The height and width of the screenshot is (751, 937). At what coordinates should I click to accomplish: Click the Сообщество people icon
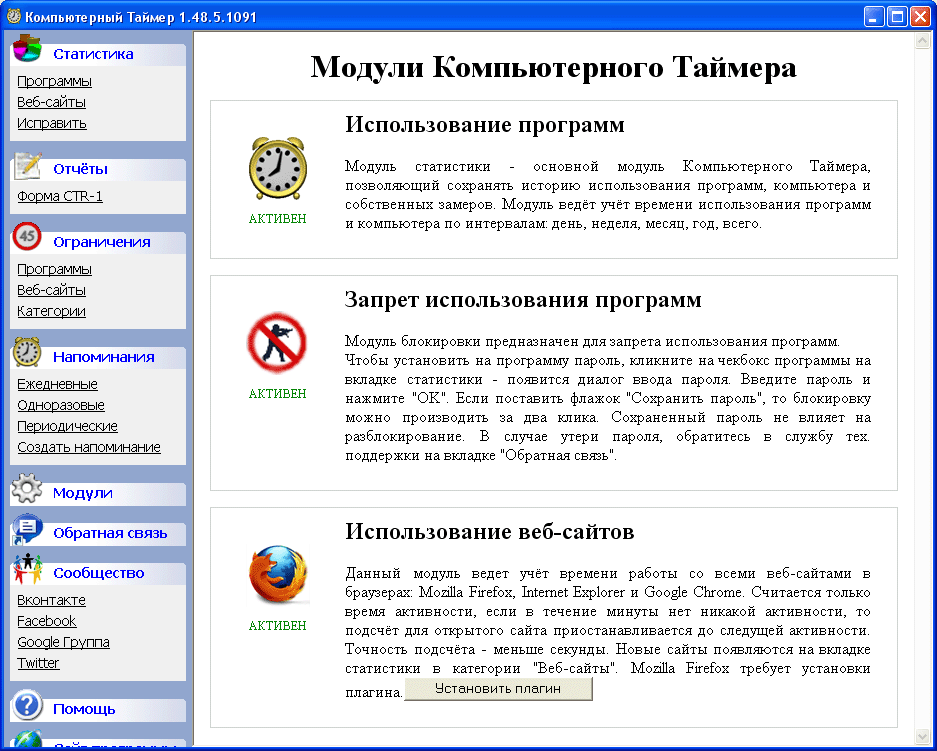point(27,570)
